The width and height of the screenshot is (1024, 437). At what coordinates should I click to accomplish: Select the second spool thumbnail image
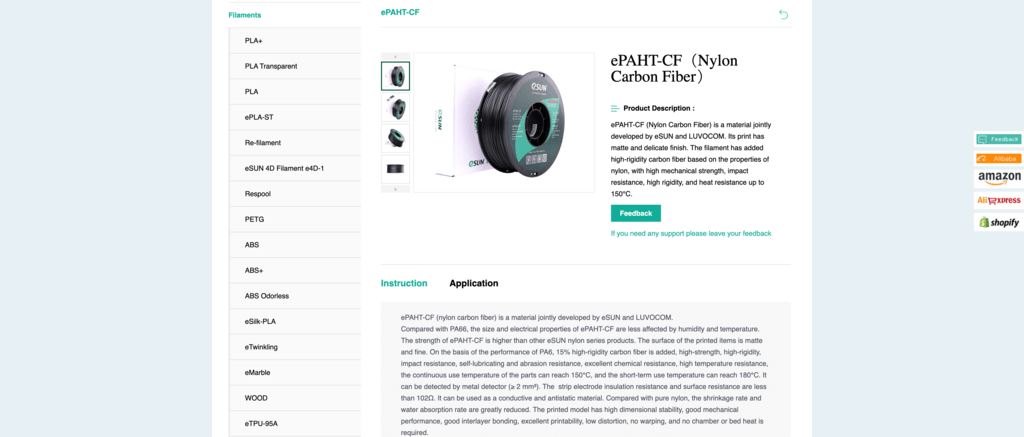tap(395, 107)
